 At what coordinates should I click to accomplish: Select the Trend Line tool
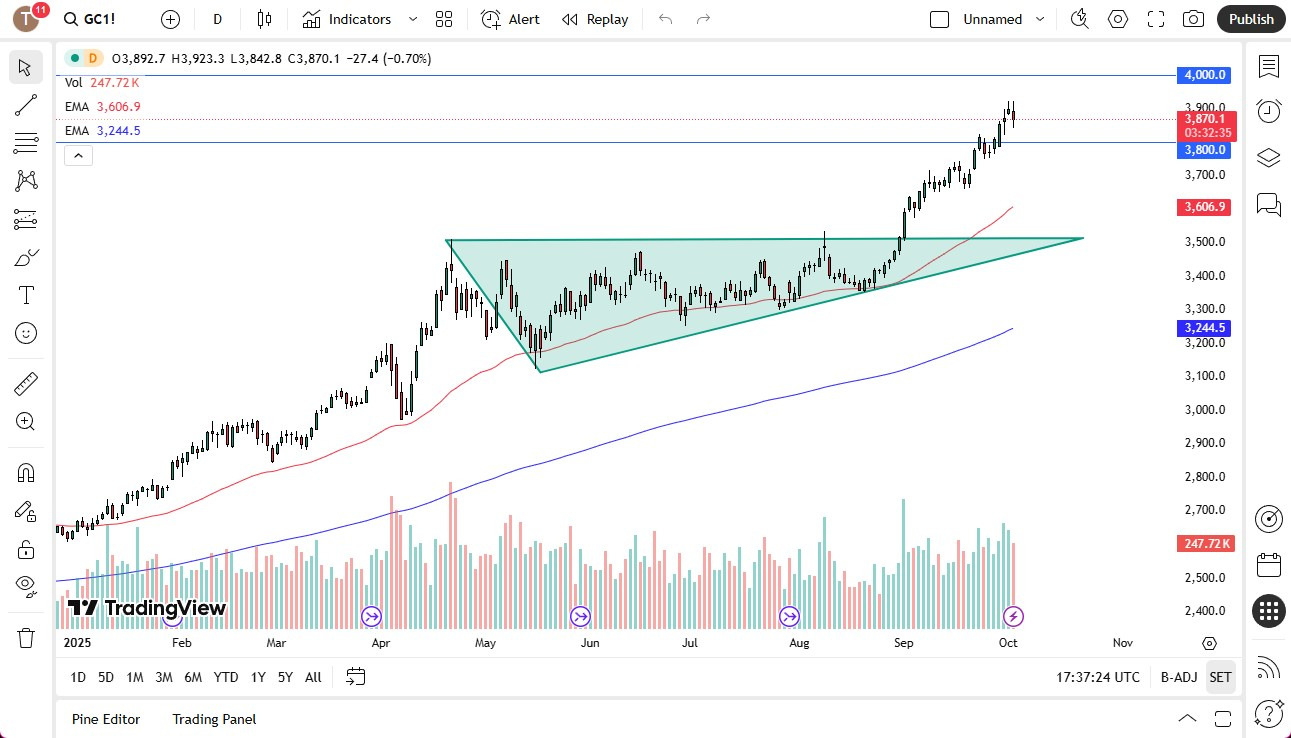pos(25,105)
